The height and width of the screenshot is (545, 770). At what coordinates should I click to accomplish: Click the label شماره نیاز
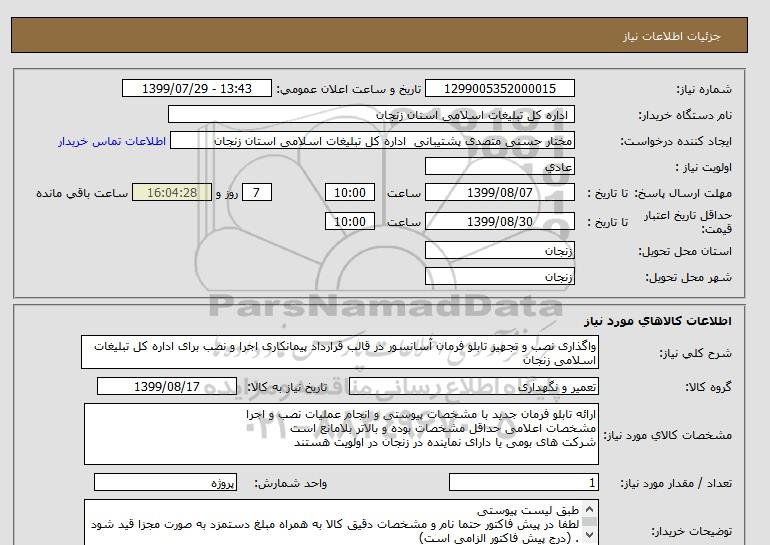pyautogui.click(x=704, y=89)
